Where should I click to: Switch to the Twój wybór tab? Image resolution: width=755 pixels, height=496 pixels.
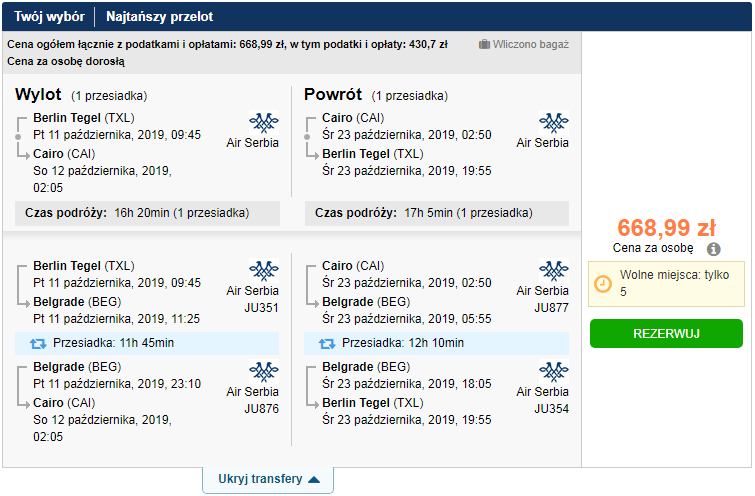click(x=49, y=16)
